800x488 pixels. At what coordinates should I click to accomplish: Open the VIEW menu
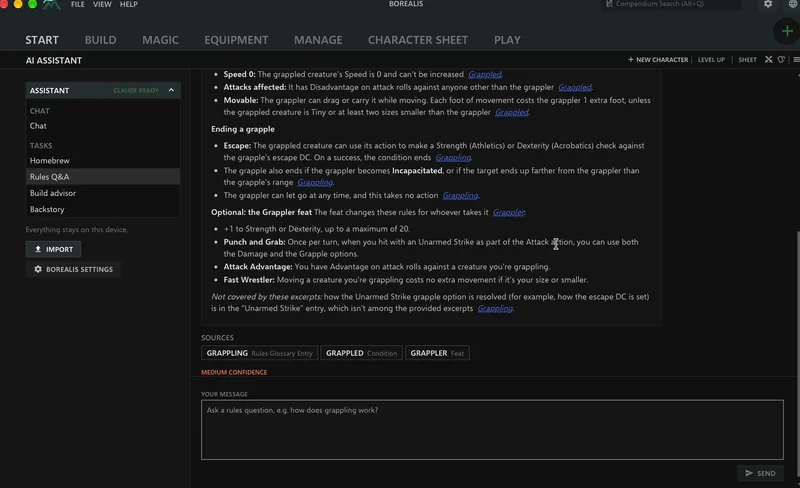[x=102, y=4]
